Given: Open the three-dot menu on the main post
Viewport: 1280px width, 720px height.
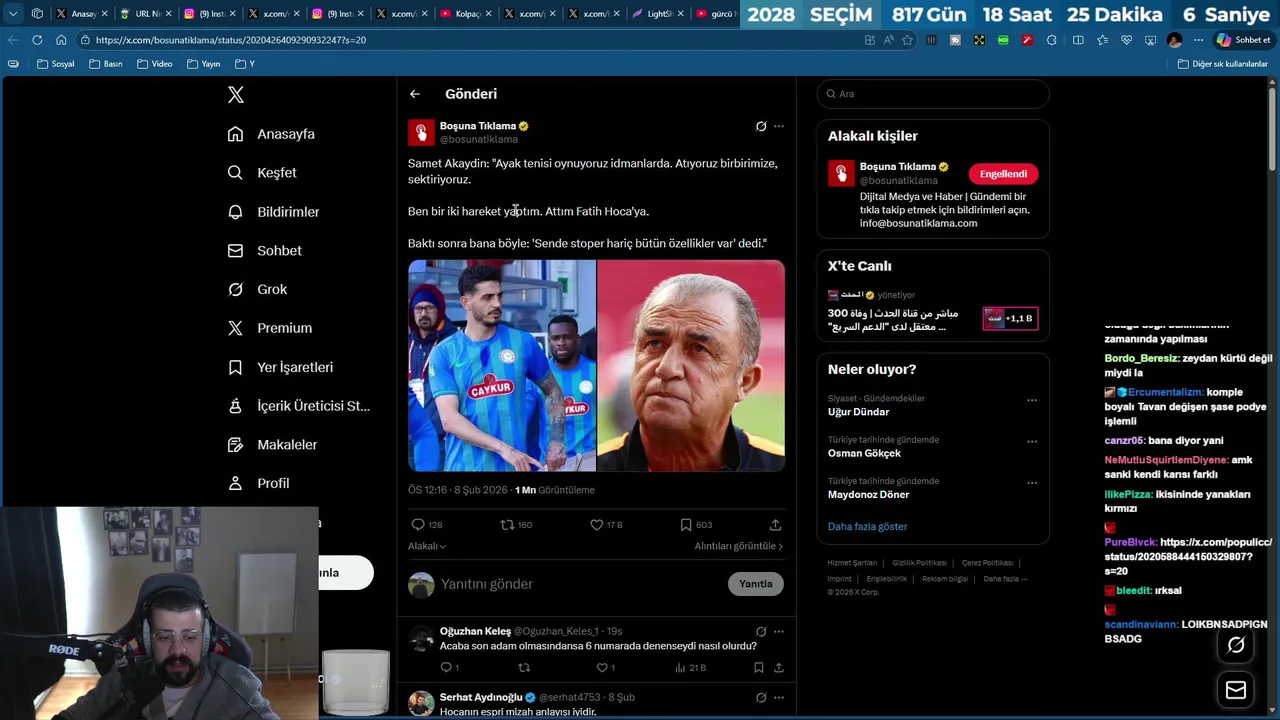Looking at the screenshot, I should [x=779, y=126].
